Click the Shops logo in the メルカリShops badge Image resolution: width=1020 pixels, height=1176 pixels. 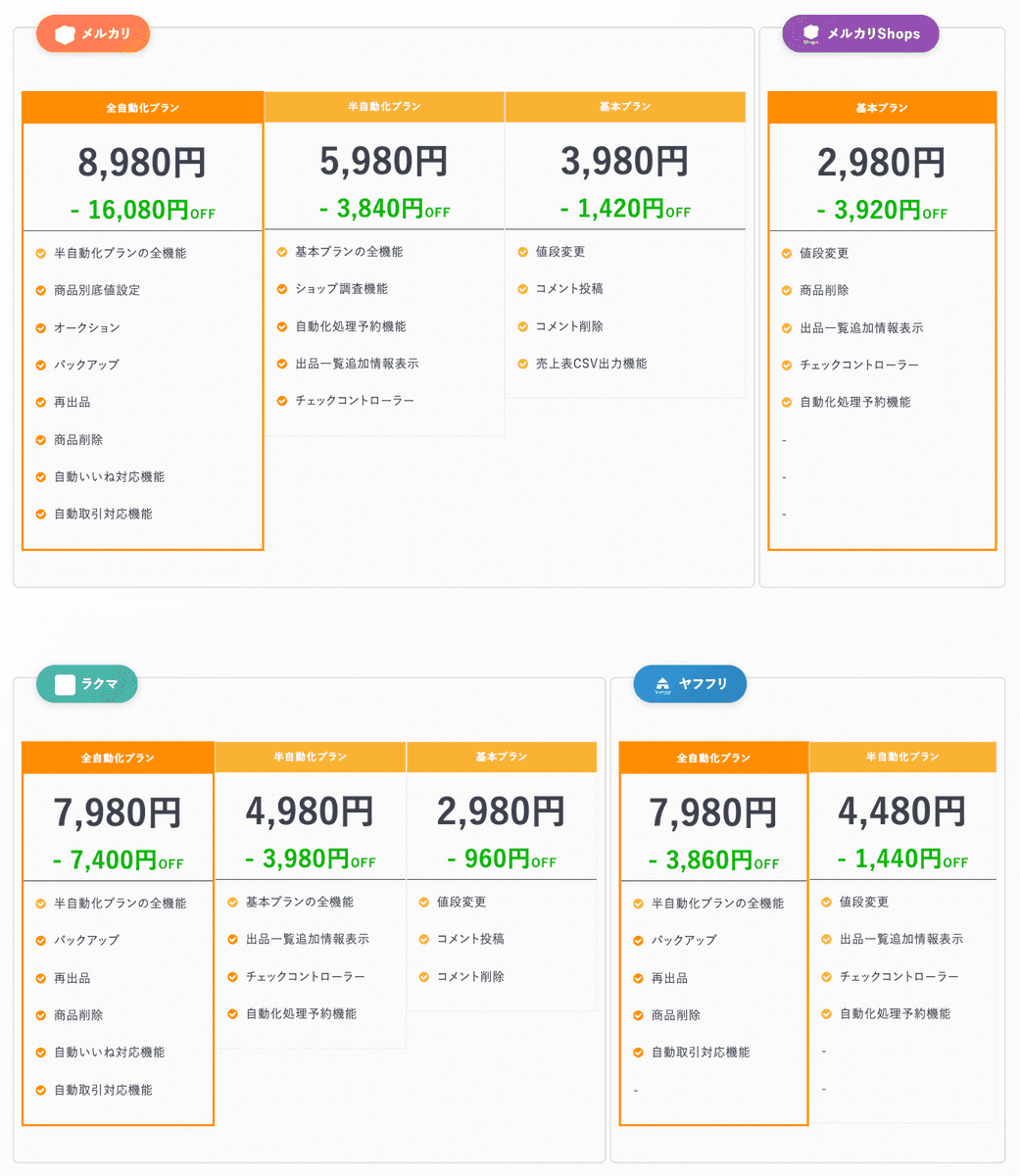813,32
